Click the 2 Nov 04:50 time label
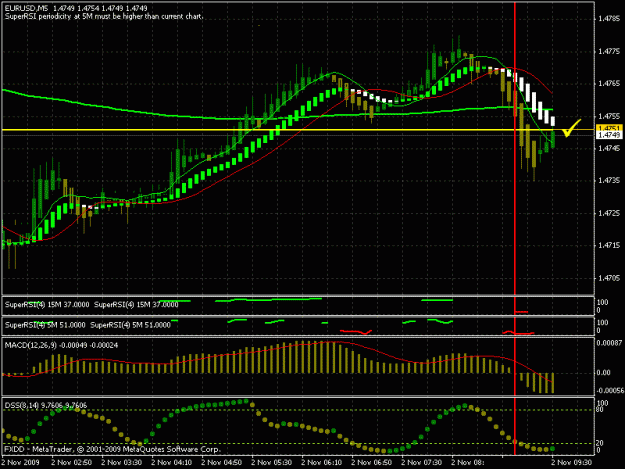625x469 pixels. (x=222, y=463)
